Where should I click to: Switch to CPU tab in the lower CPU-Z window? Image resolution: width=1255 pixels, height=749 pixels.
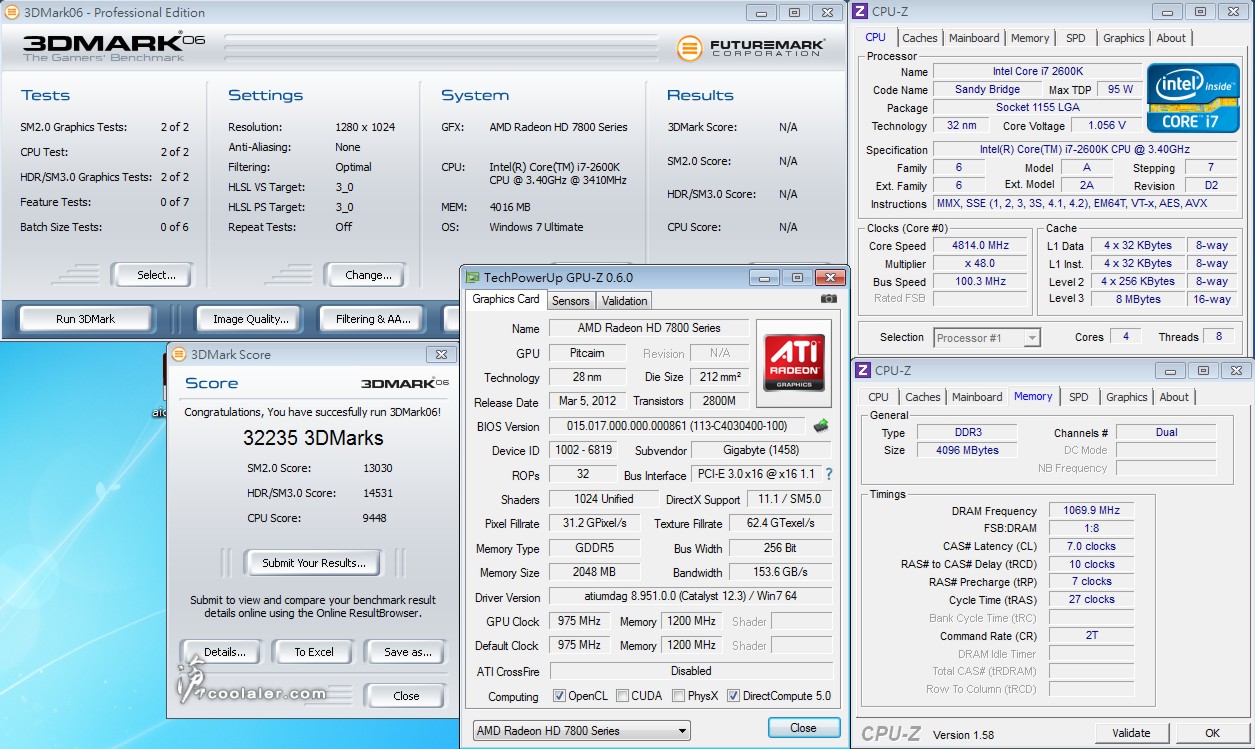coord(878,397)
